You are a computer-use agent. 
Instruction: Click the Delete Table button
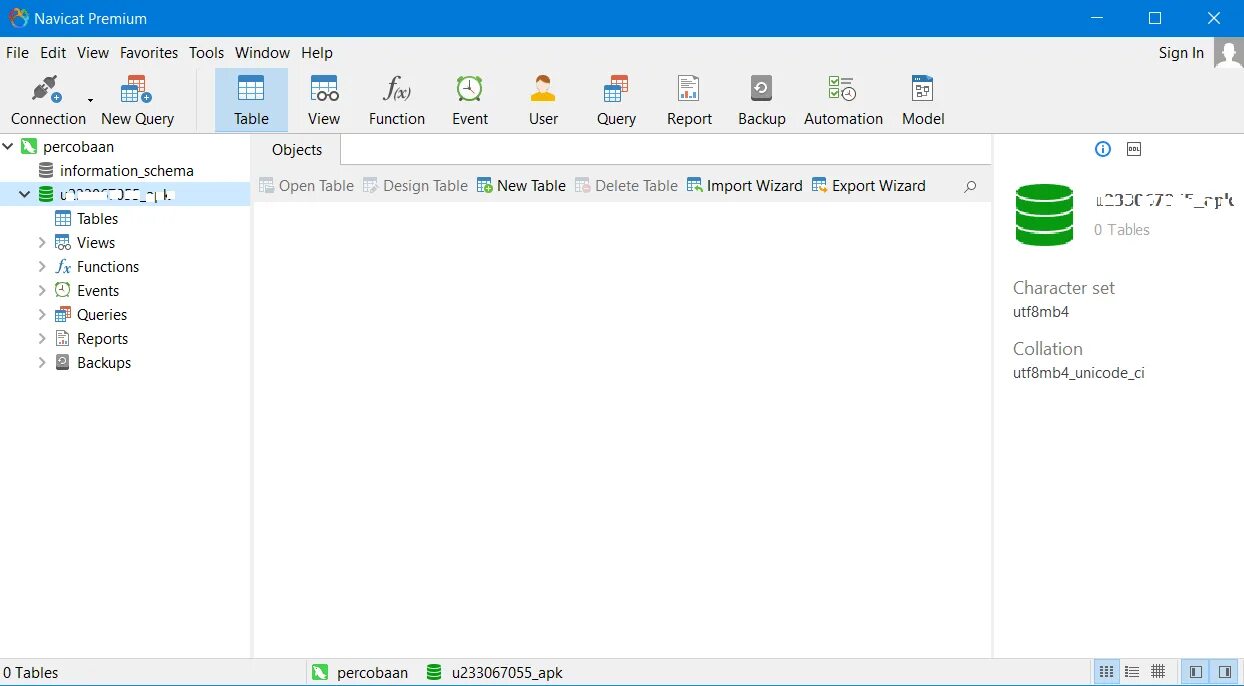click(x=626, y=186)
